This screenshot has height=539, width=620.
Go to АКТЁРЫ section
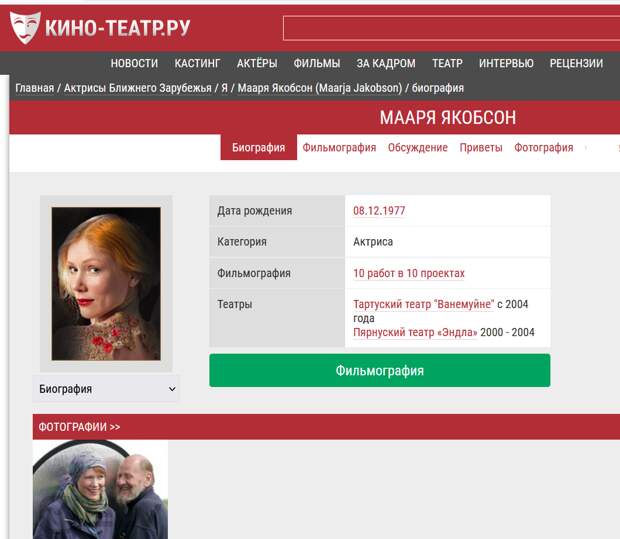[257, 63]
